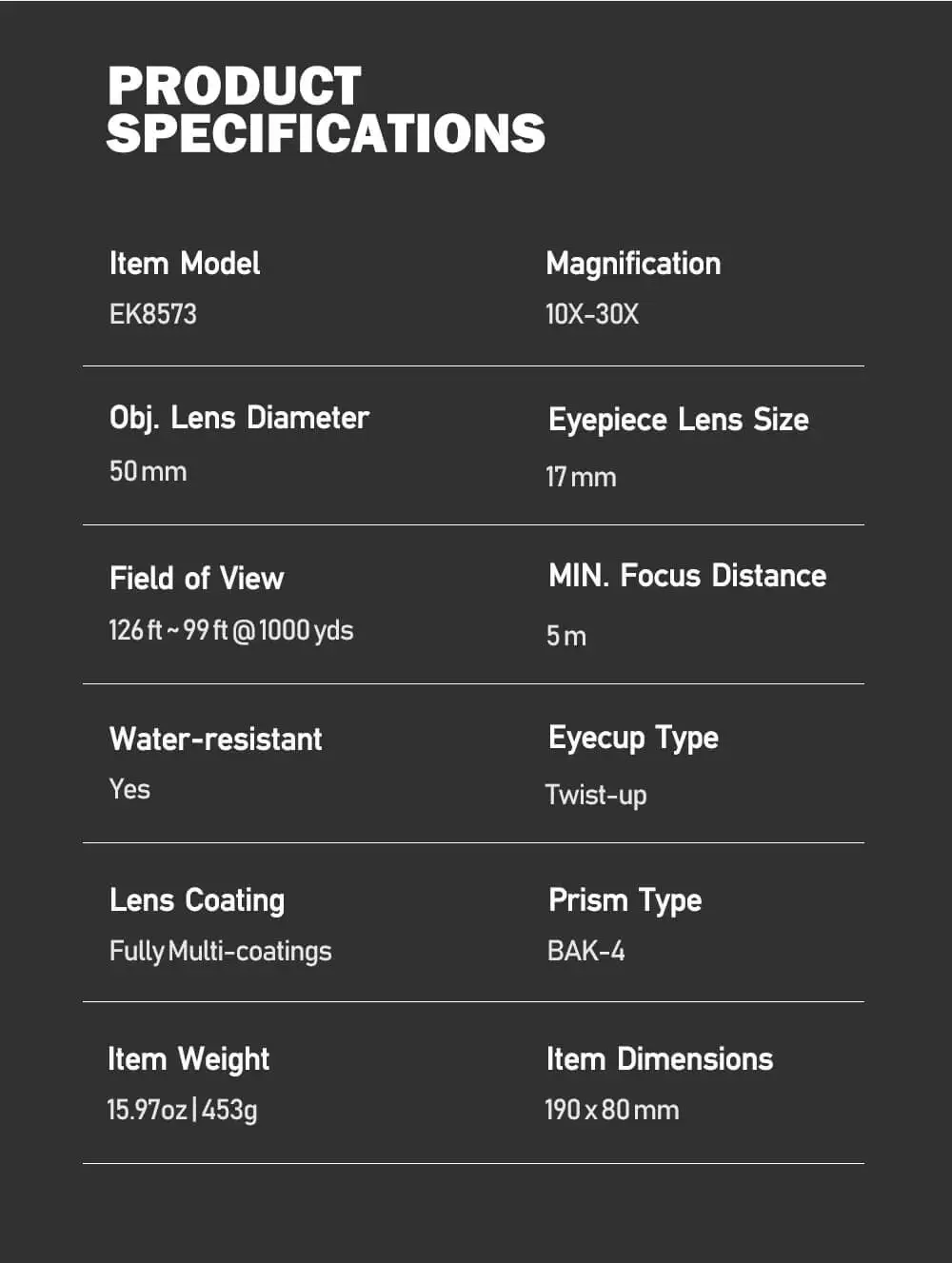
Task: Click the 10X-30X magnification value
Action: pos(592,314)
